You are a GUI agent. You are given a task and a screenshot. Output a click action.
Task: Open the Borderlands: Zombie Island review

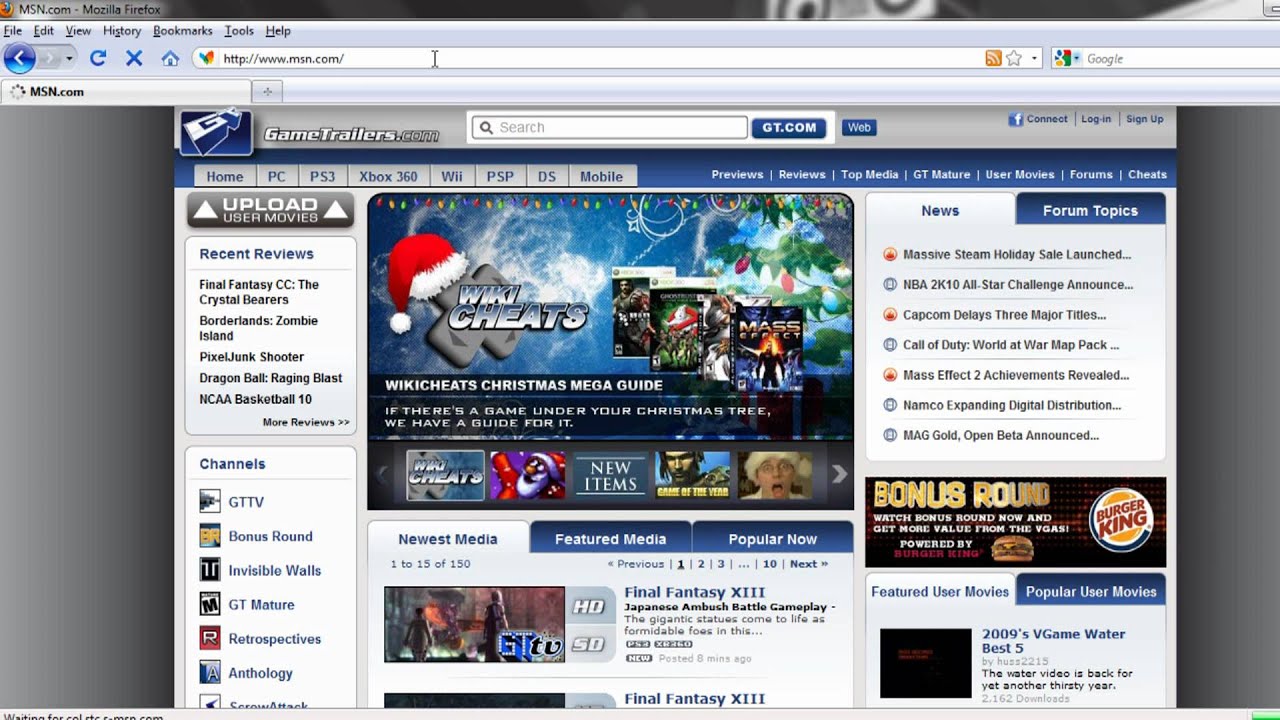pyautogui.click(x=258, y=328)
